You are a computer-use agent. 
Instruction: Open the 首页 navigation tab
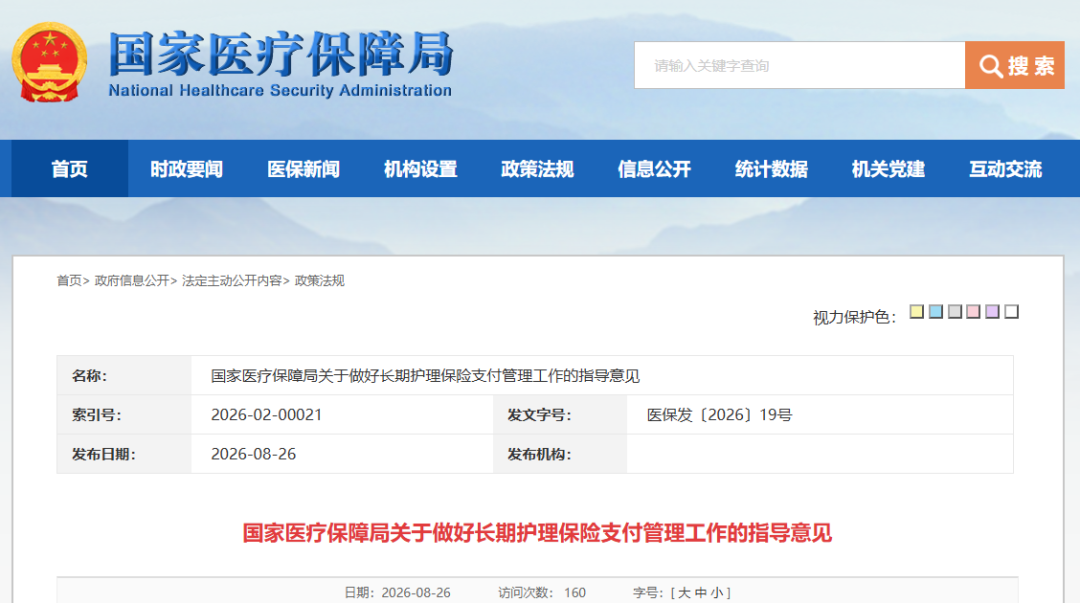70,169
